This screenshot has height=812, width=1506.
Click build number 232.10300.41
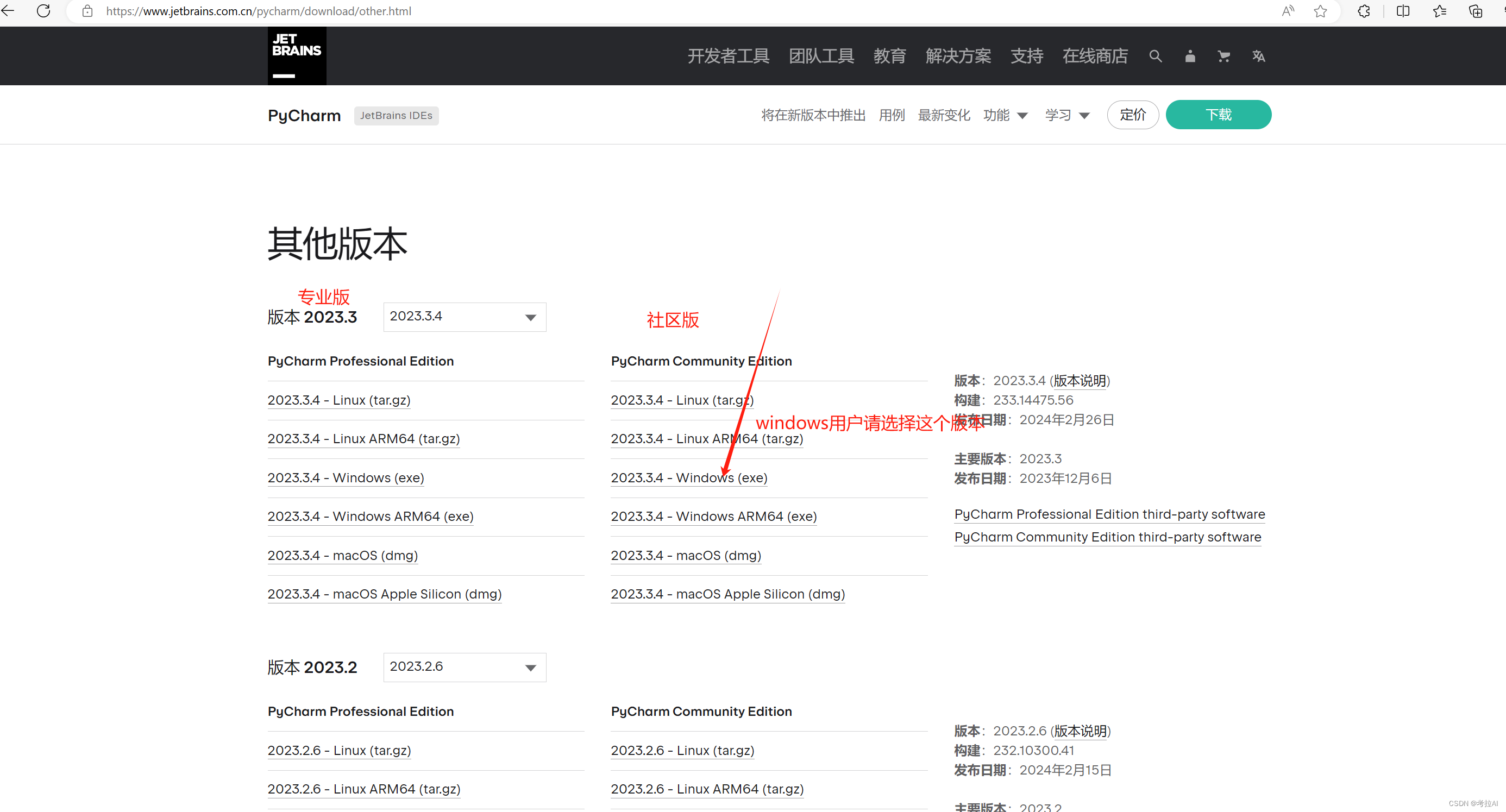point(1033,750)
